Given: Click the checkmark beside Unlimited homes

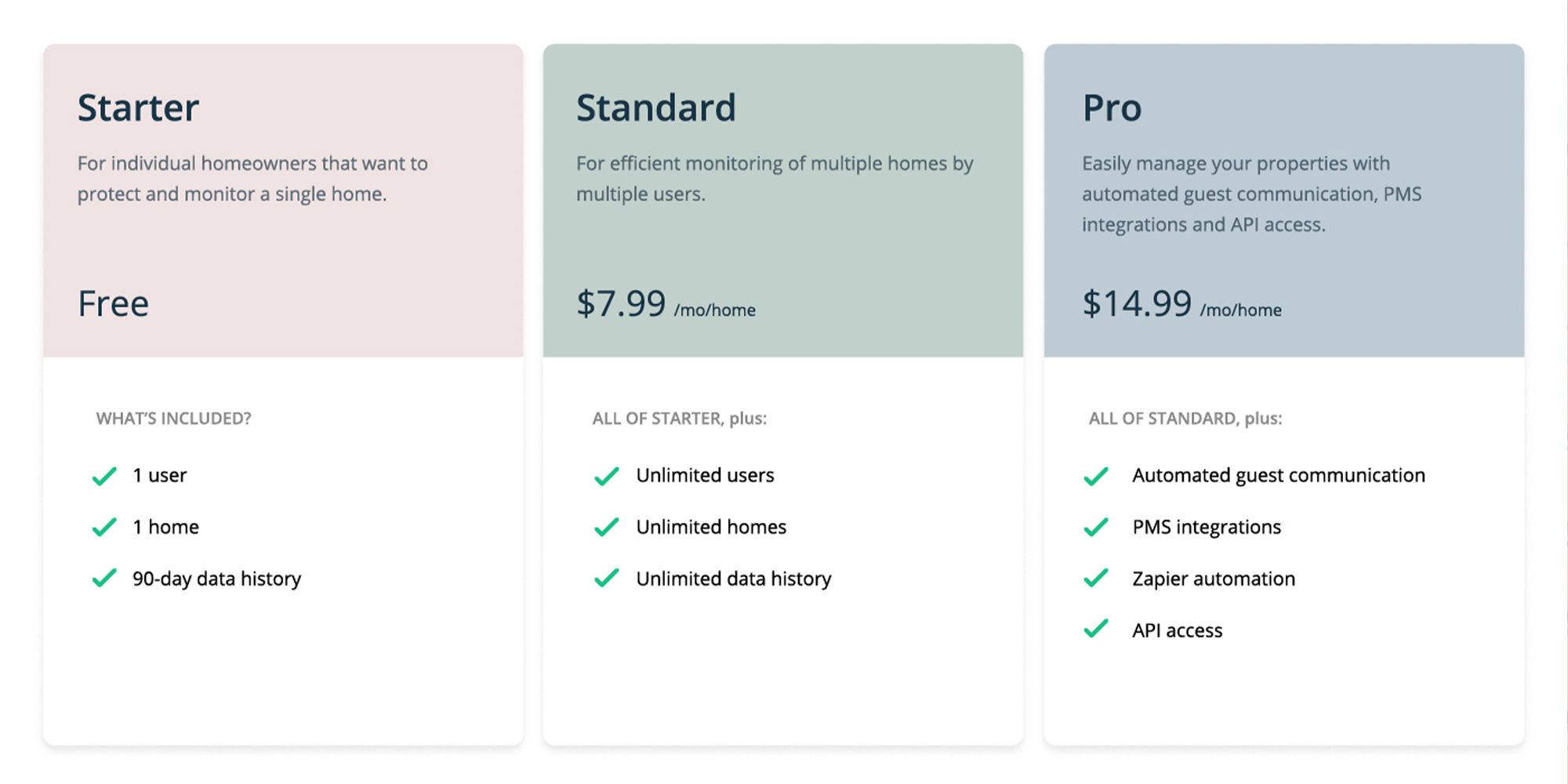Looking at the screenshot, I should [606, 527].
